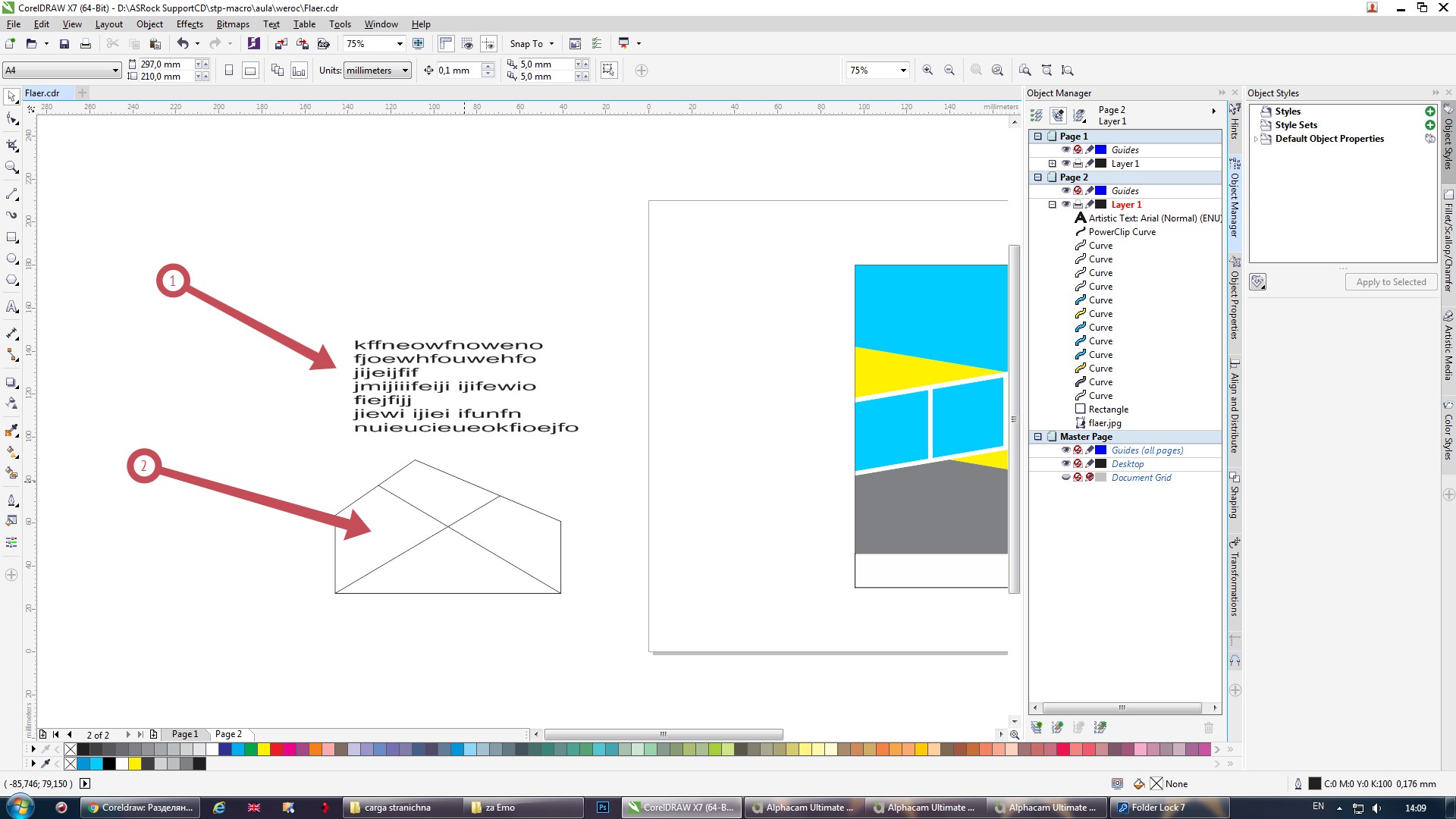Switch to the Page 1 tab

pyautogui.click(x=184, y=734)
